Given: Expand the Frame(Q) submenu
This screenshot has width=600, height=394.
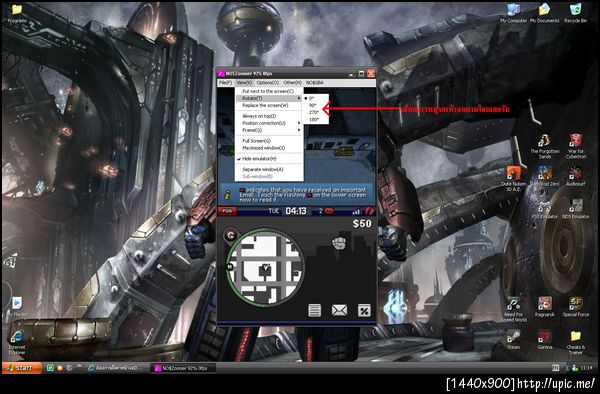Looking at the screenshot, I should coord(269,130).
